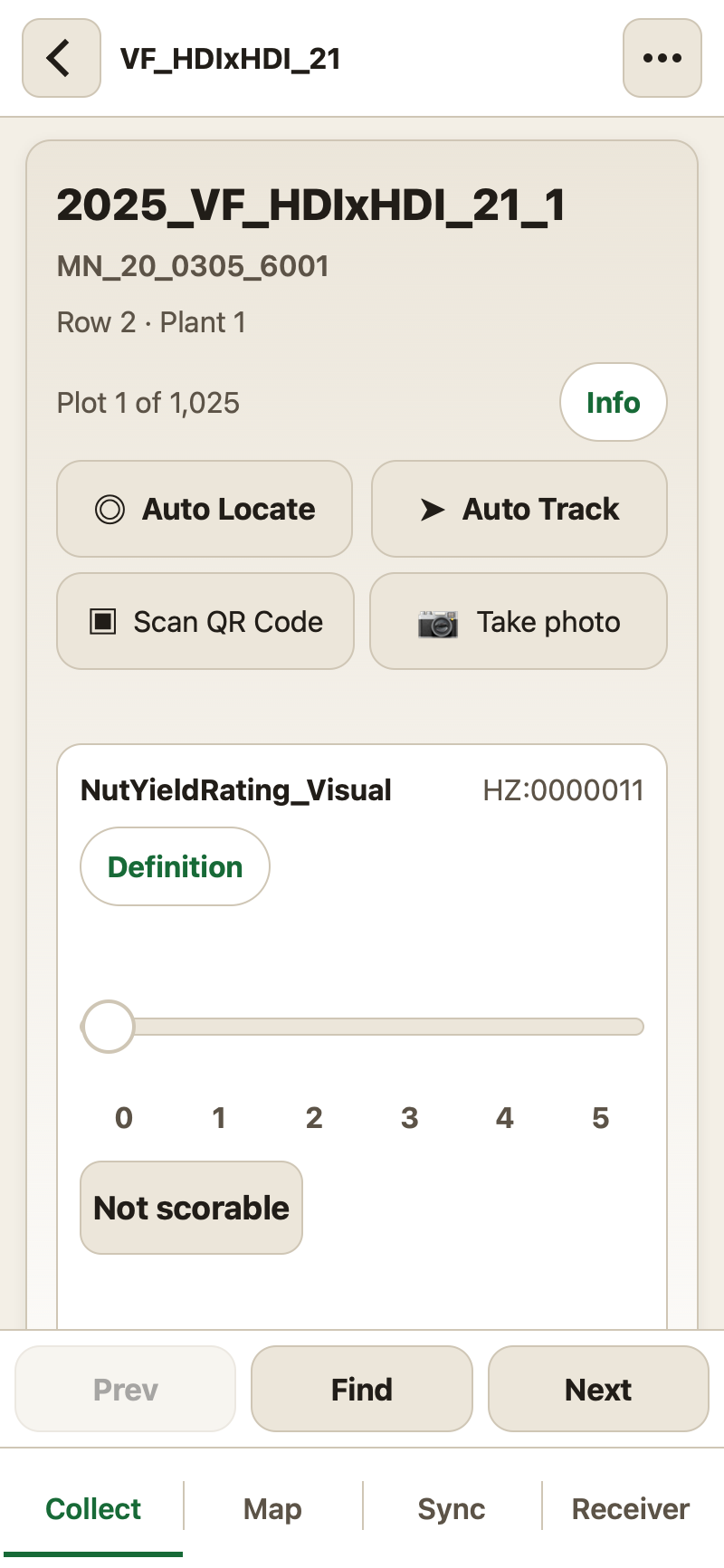Enable Auto Track

click(519, 509)
